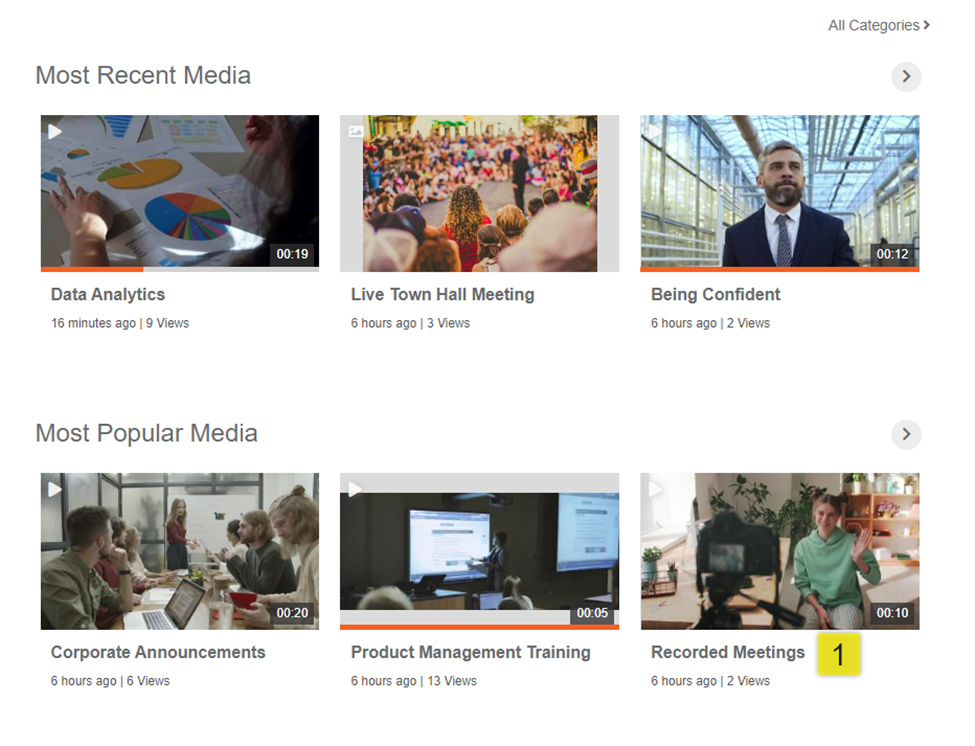
Task: Expand Most Recent Media with next arrow
Action: point(906,76)
